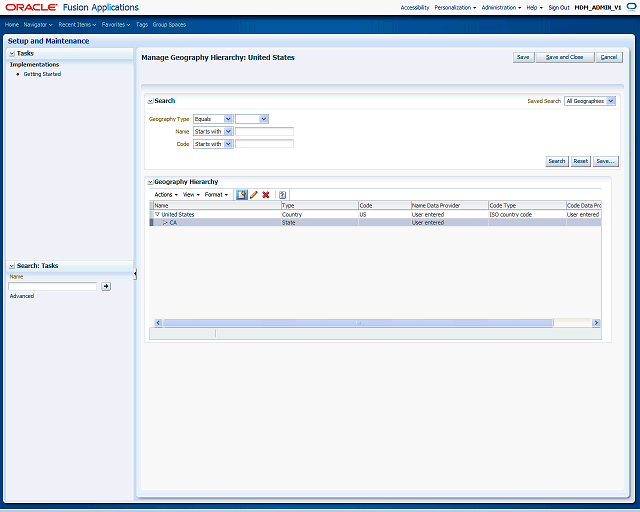Screen dimensions: 640x512
Task: Open the Geography Type value dropdown
Action: click(x=252, y=119)
